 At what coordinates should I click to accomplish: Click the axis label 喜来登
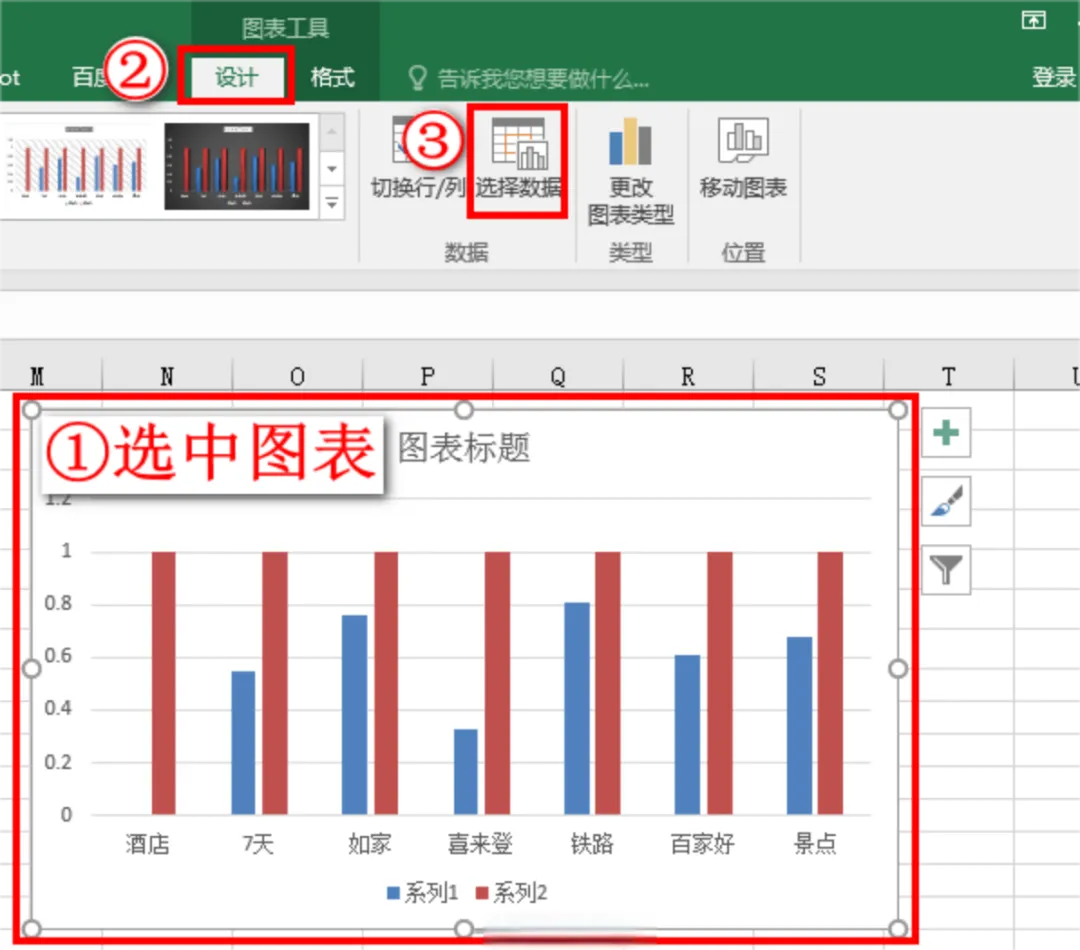[480, 843]
